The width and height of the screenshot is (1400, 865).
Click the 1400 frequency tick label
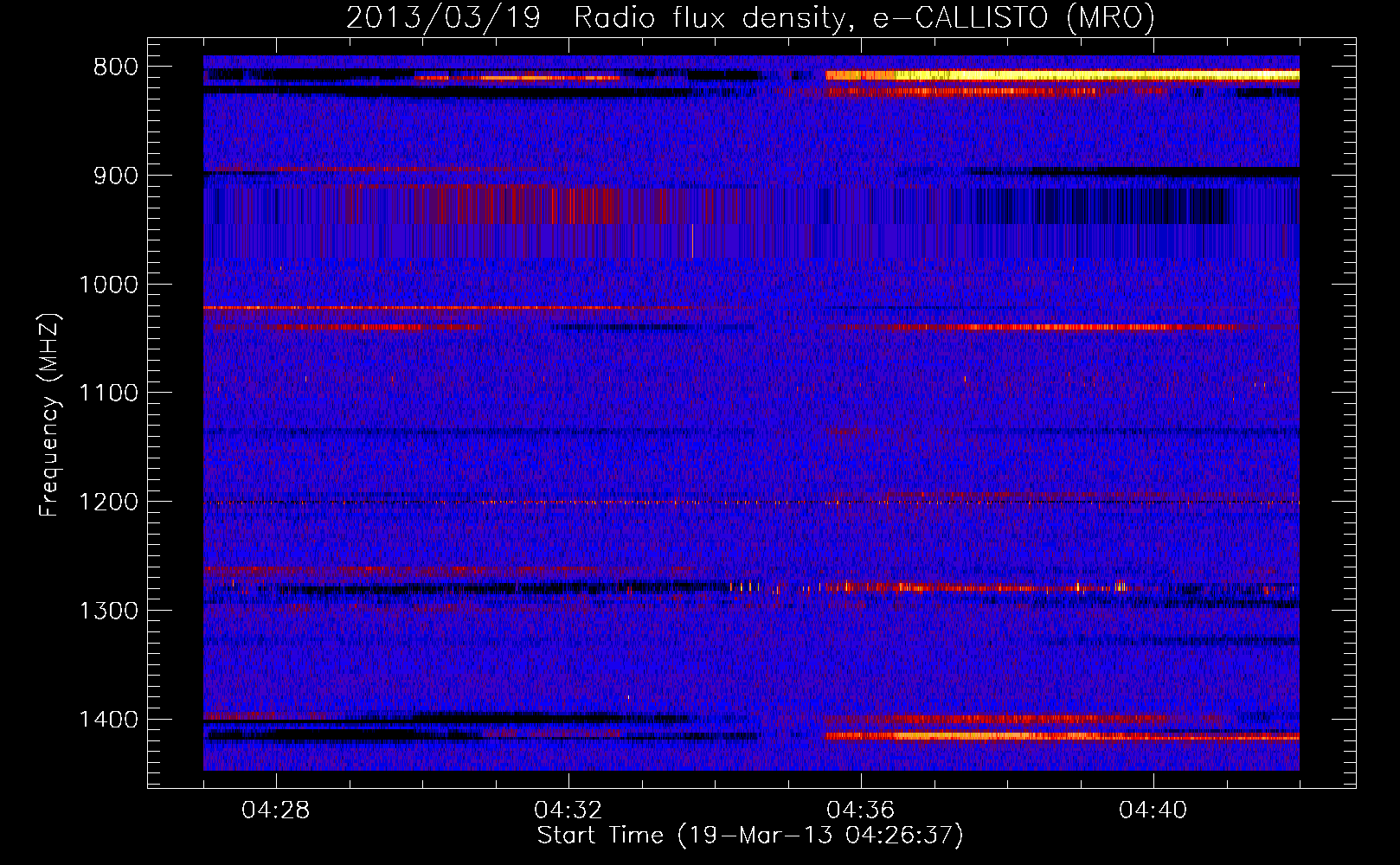coord(108,720)
